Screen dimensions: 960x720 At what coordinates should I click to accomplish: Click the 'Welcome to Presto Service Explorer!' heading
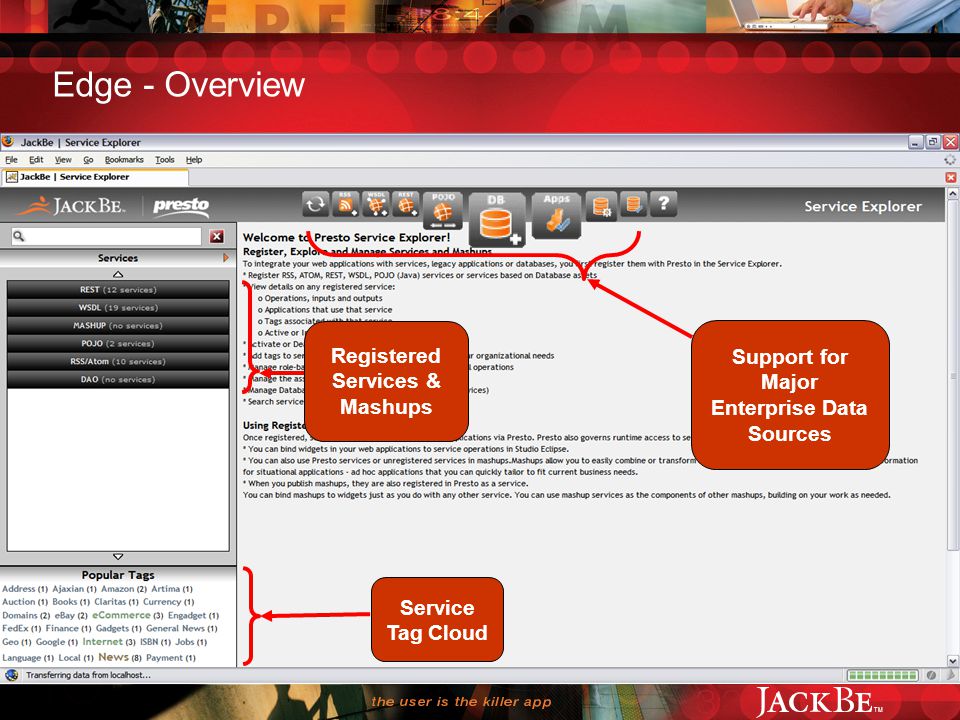[x=347, y=238]
